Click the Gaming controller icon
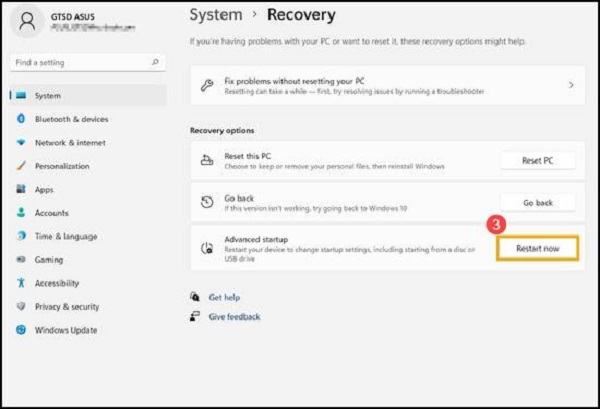Screen dimensions: 600x409 tap(20, 260)
